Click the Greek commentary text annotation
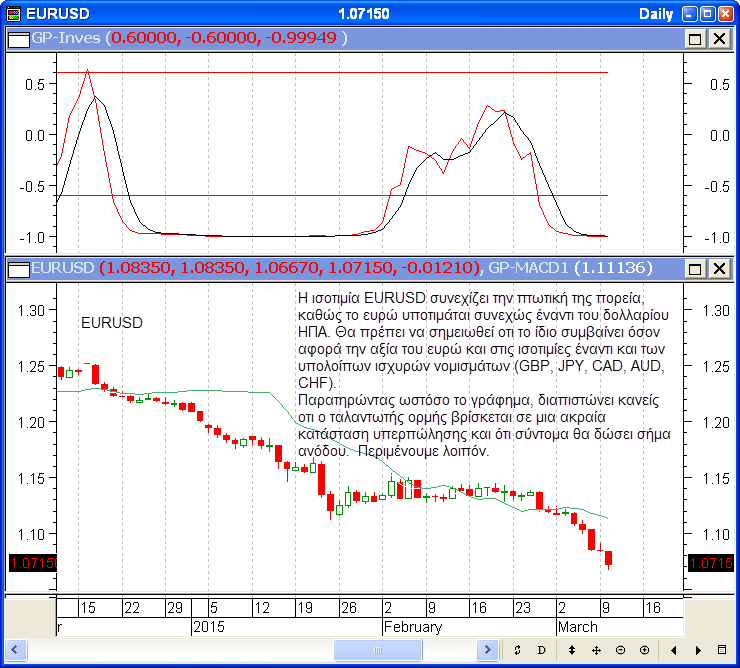The width and height of the screenshot is (740, 668). click(484, 374)
